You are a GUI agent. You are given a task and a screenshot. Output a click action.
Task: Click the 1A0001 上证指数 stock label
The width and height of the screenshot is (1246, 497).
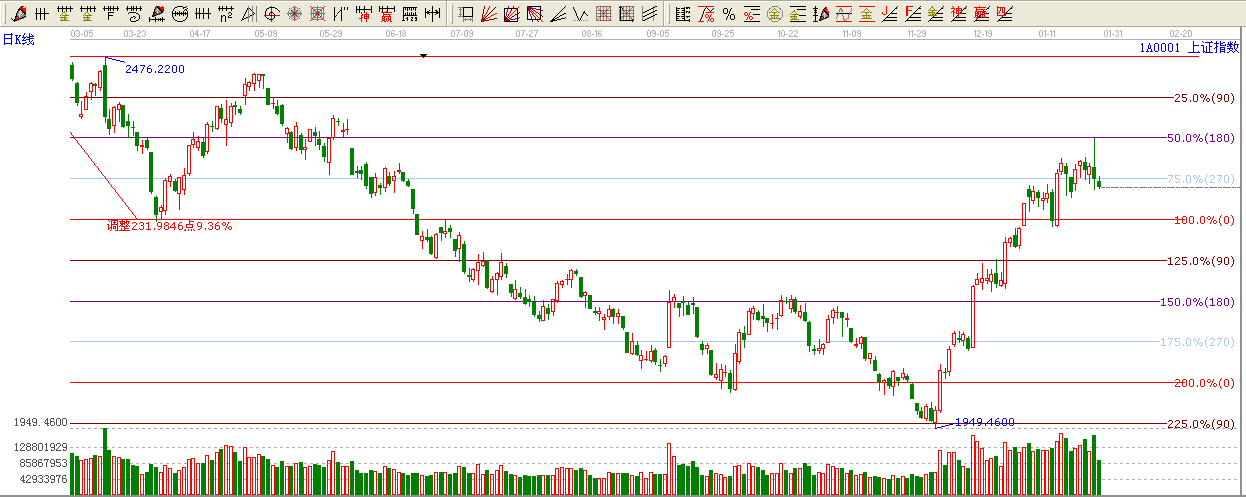[x=1188, y=47]
